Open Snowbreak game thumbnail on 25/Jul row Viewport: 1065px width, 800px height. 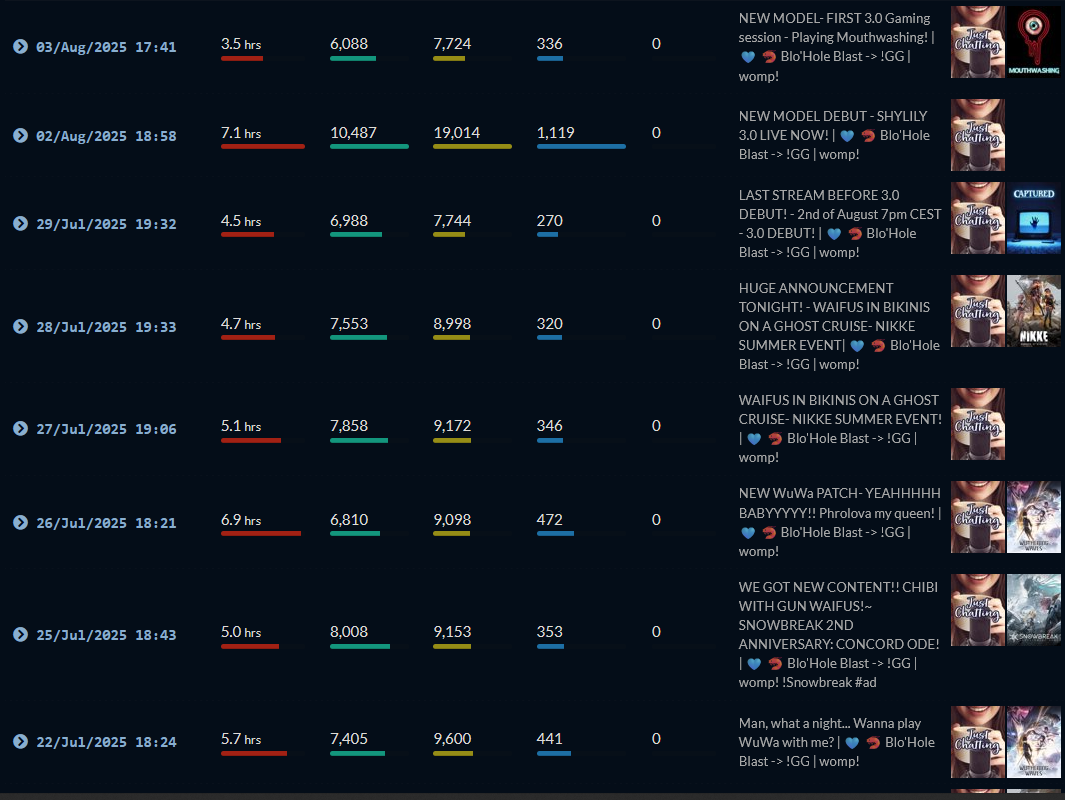[x=1033, y=610]
